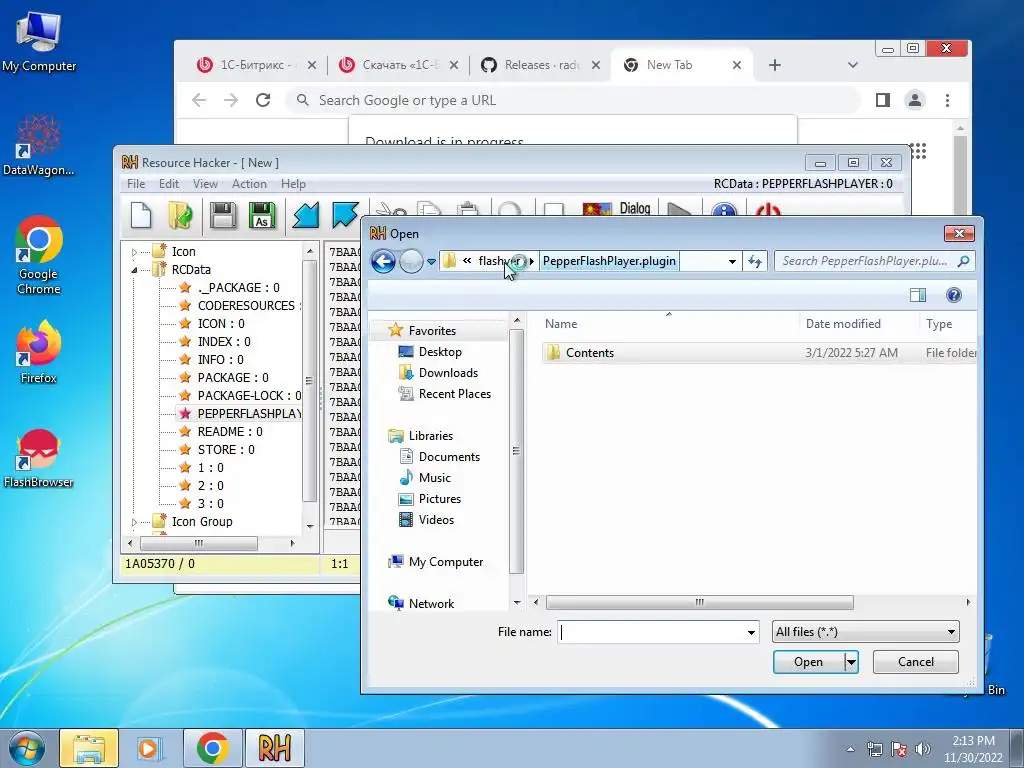Click the file list horizontal scrollbar
1024x768 pixels.
pyautogui.click(x=699, y=602)
